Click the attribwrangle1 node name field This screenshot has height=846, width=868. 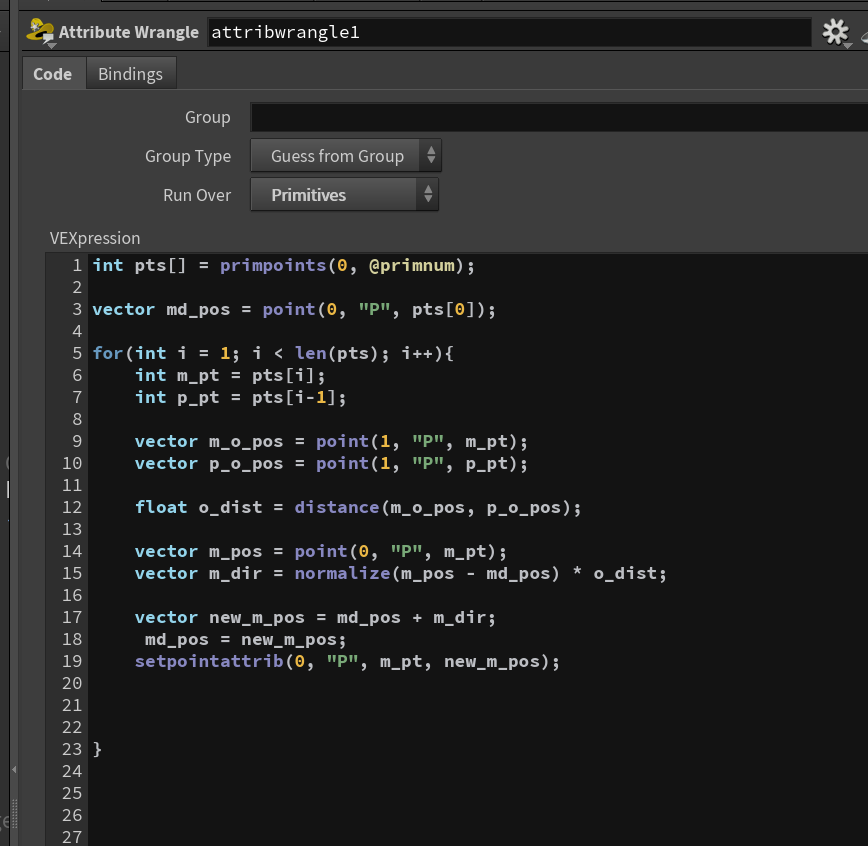509,32
